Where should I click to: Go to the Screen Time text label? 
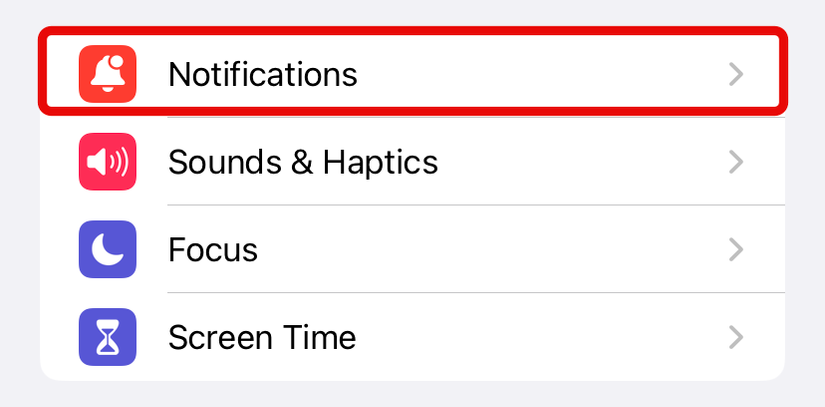point(262,337)
